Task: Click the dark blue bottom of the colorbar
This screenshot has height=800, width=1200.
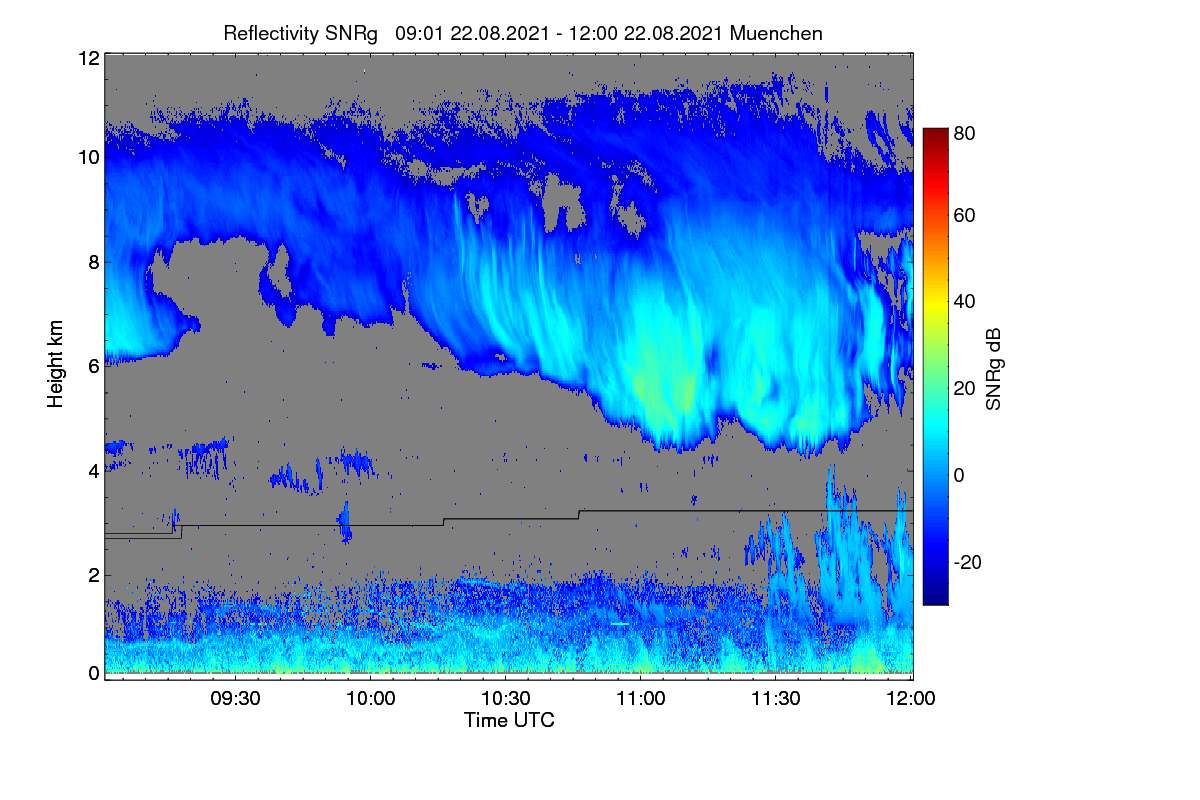Action: click(x=935, y=598)
